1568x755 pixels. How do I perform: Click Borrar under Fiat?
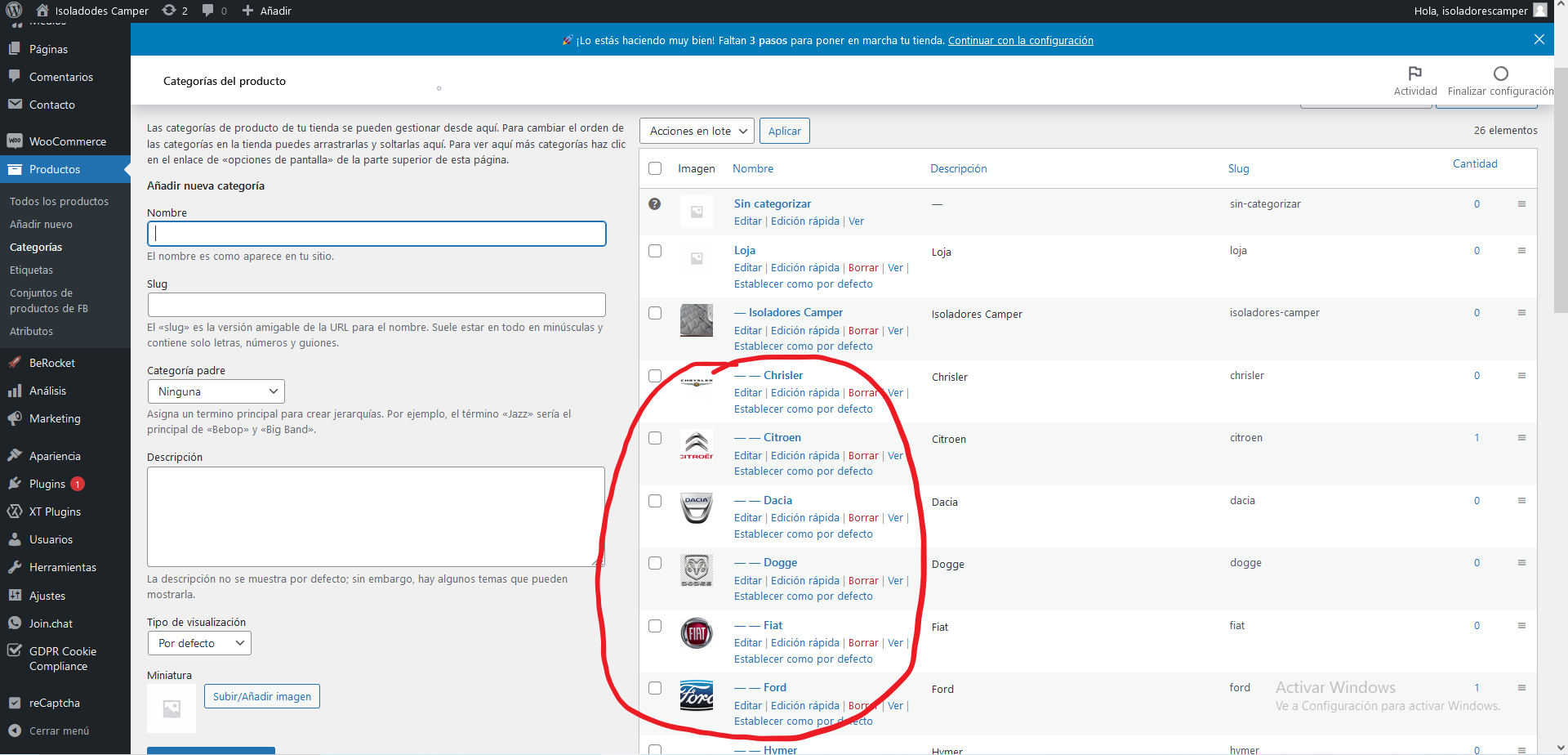tap(863, 643)
